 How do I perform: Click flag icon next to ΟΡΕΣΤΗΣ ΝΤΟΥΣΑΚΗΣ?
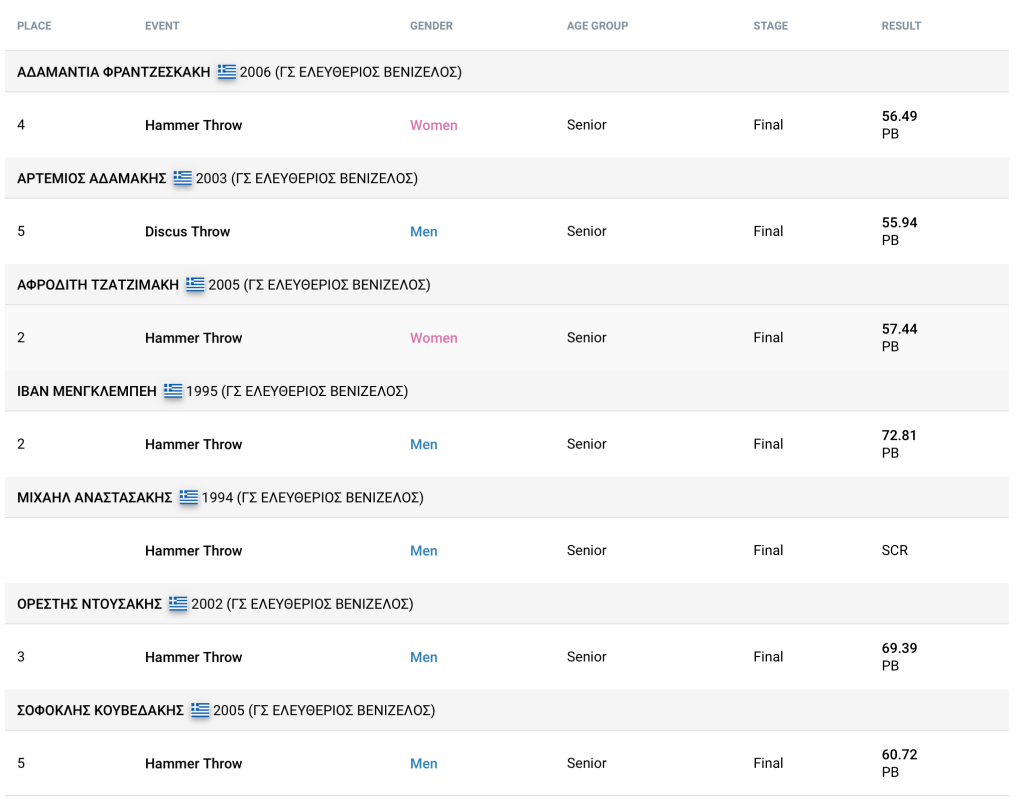(178, 603)
